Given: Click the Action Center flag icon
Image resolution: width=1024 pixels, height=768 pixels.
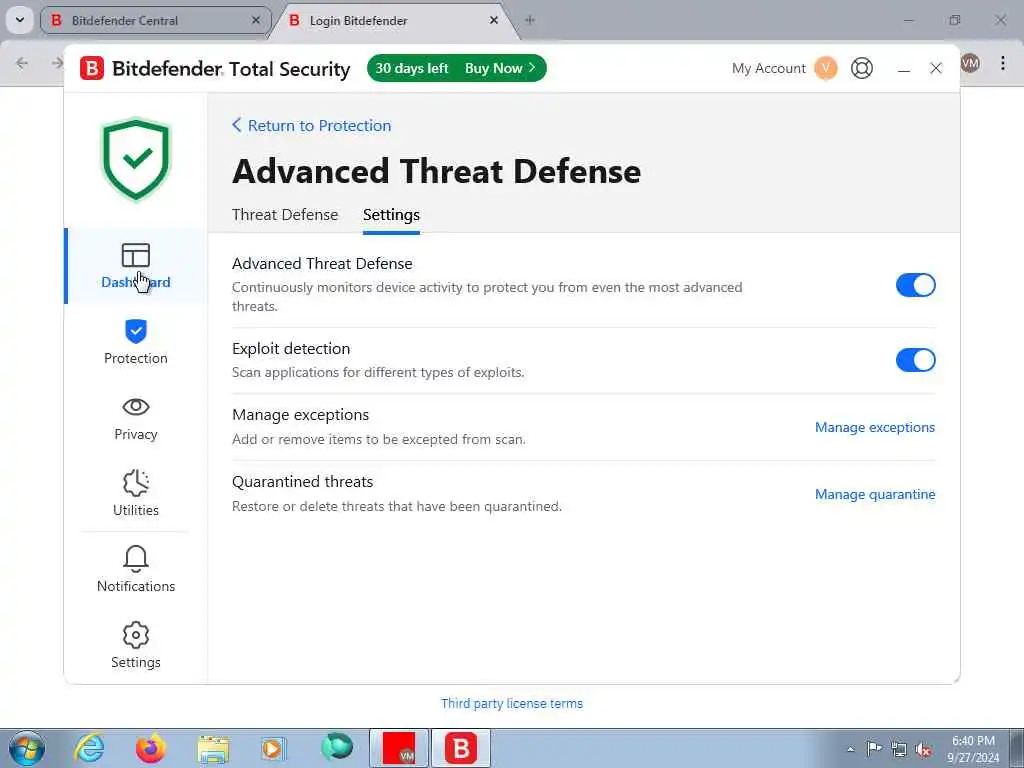Looking at the screenshot, I should (x=874, y=748).
